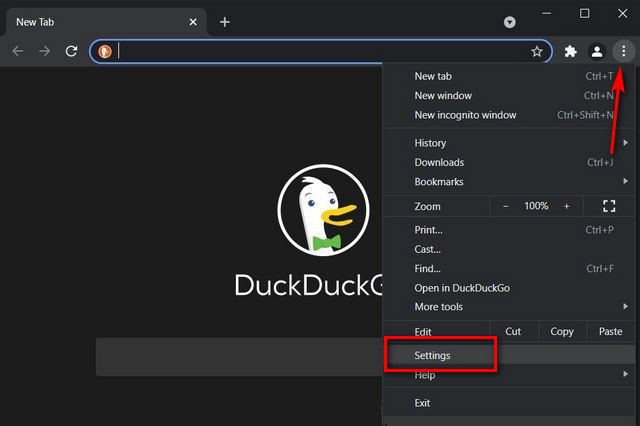Choose New window from menu
The width and height of the screenshot is (640, 426).
click(x=509, y=95)
